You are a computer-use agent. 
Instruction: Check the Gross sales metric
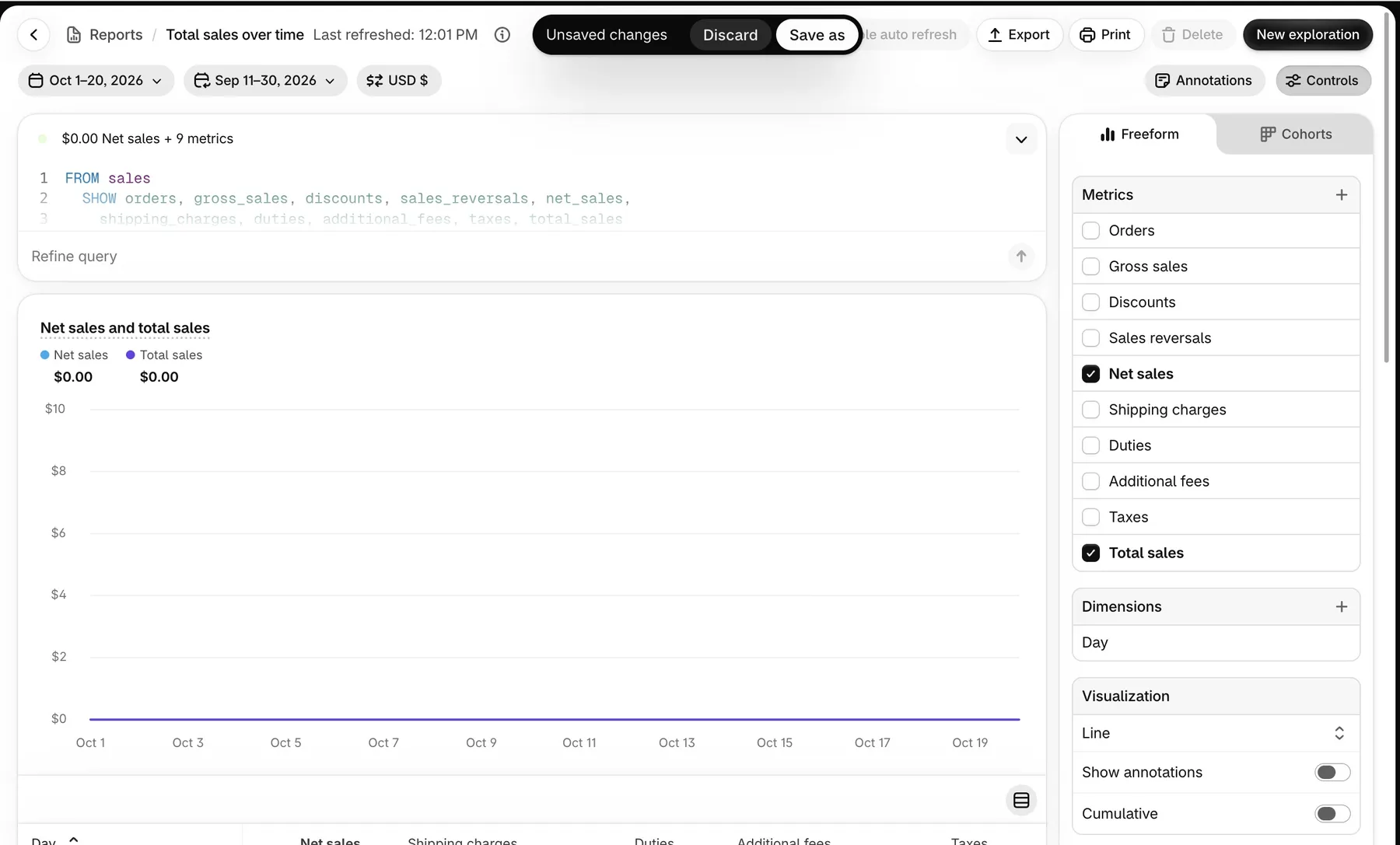click(x=1091, y=267)
